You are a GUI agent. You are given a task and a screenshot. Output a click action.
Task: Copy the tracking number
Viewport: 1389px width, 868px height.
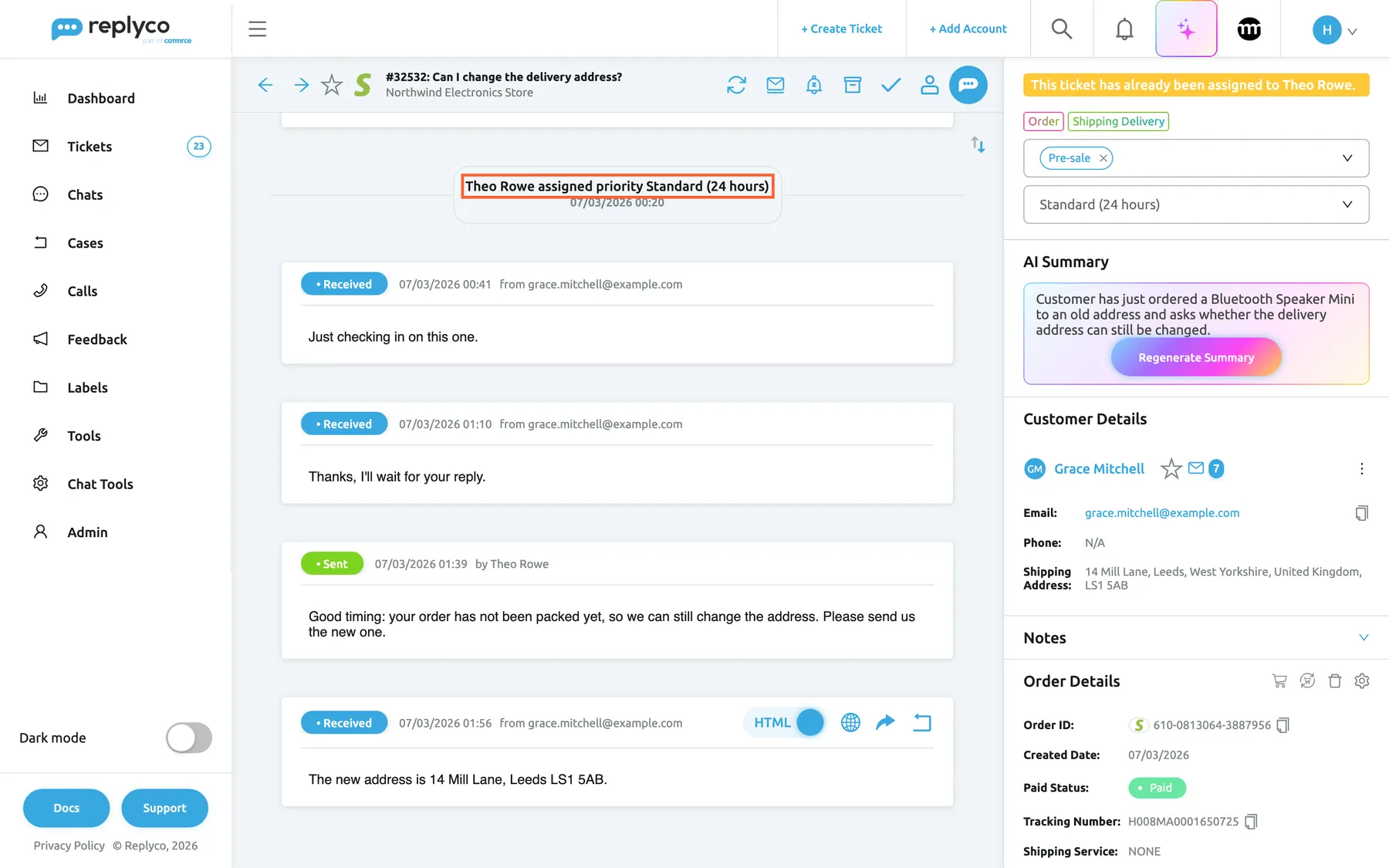point(1251,822)
